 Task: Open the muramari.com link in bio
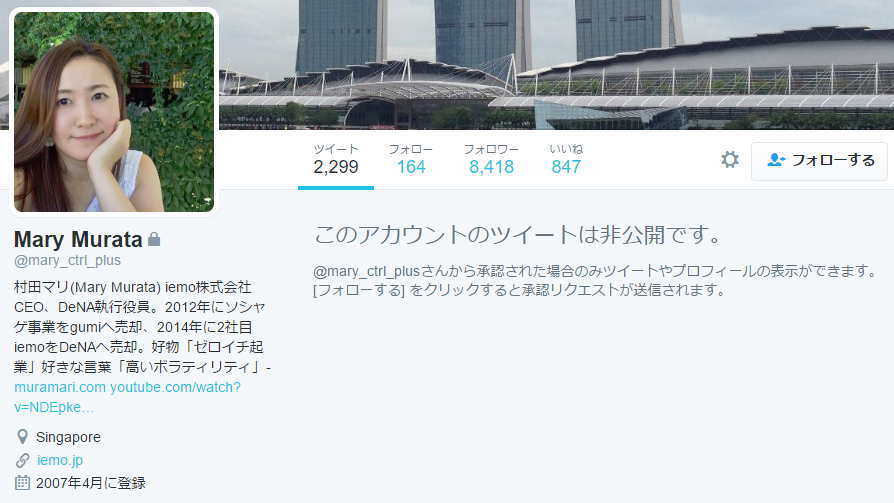[x=60, y=387]
